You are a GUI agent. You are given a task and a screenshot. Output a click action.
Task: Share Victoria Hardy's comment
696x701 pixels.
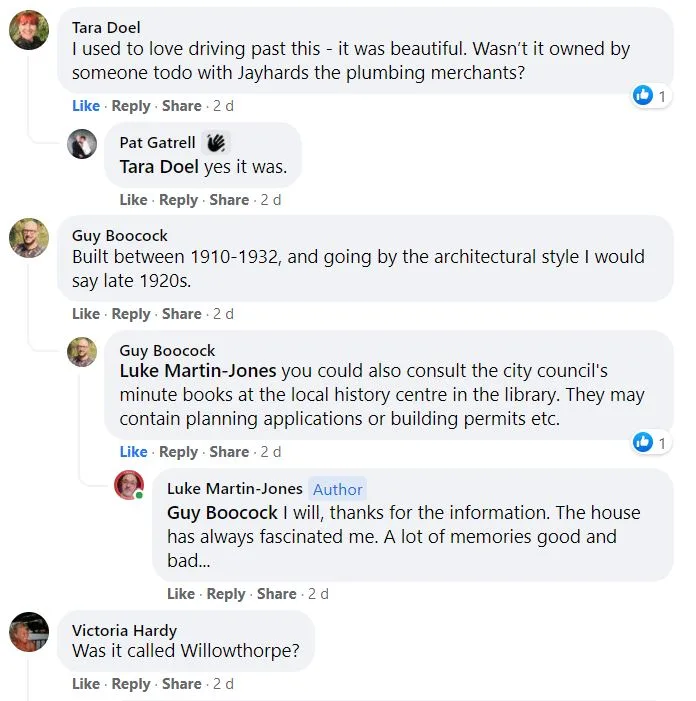pos(181,684)
